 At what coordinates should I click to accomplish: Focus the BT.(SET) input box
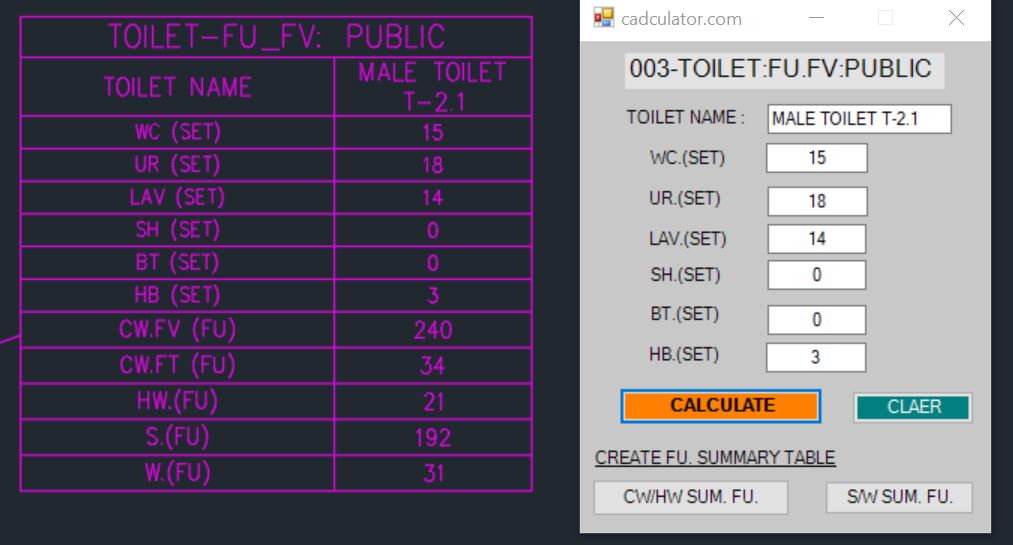[x=817, y=320]
